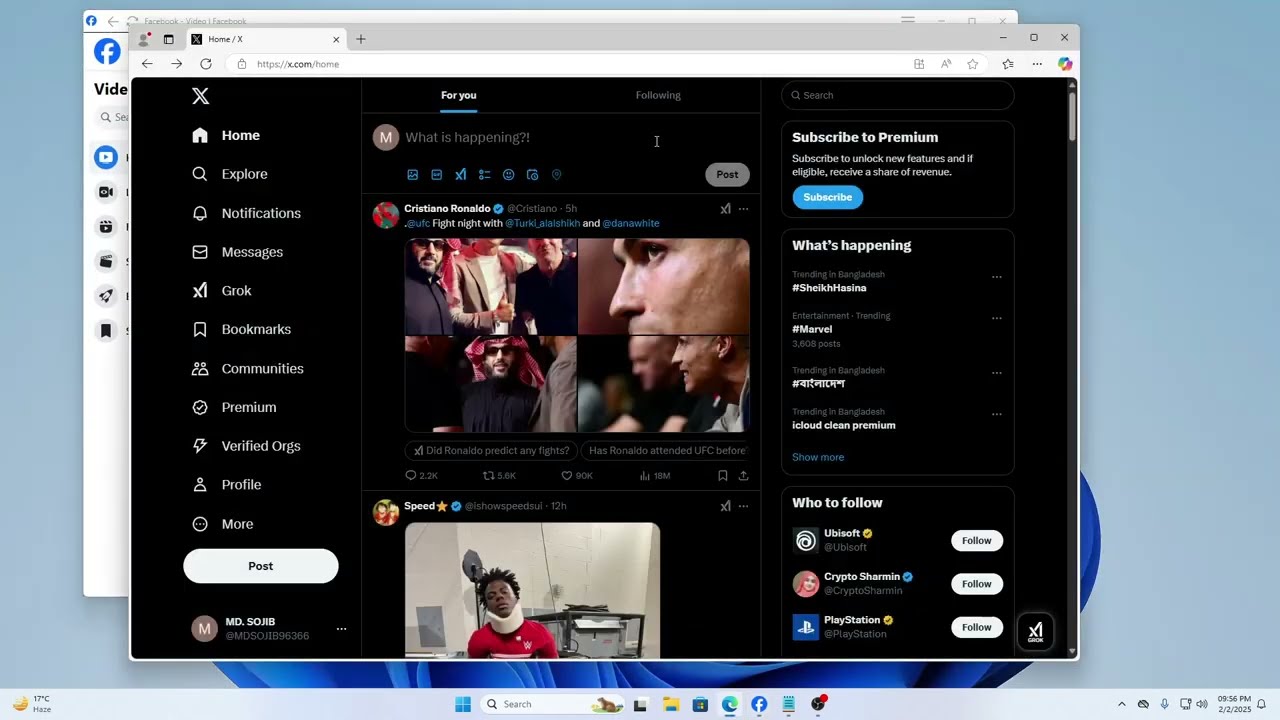Open #SheikhHasina trending topic
This screenshot has width=1280, height=720.
(829, 288)
